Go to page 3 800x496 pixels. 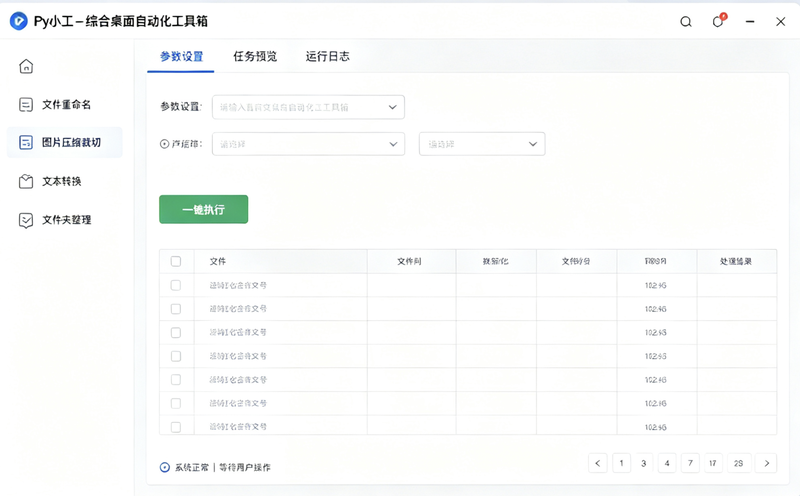[644, 463]
